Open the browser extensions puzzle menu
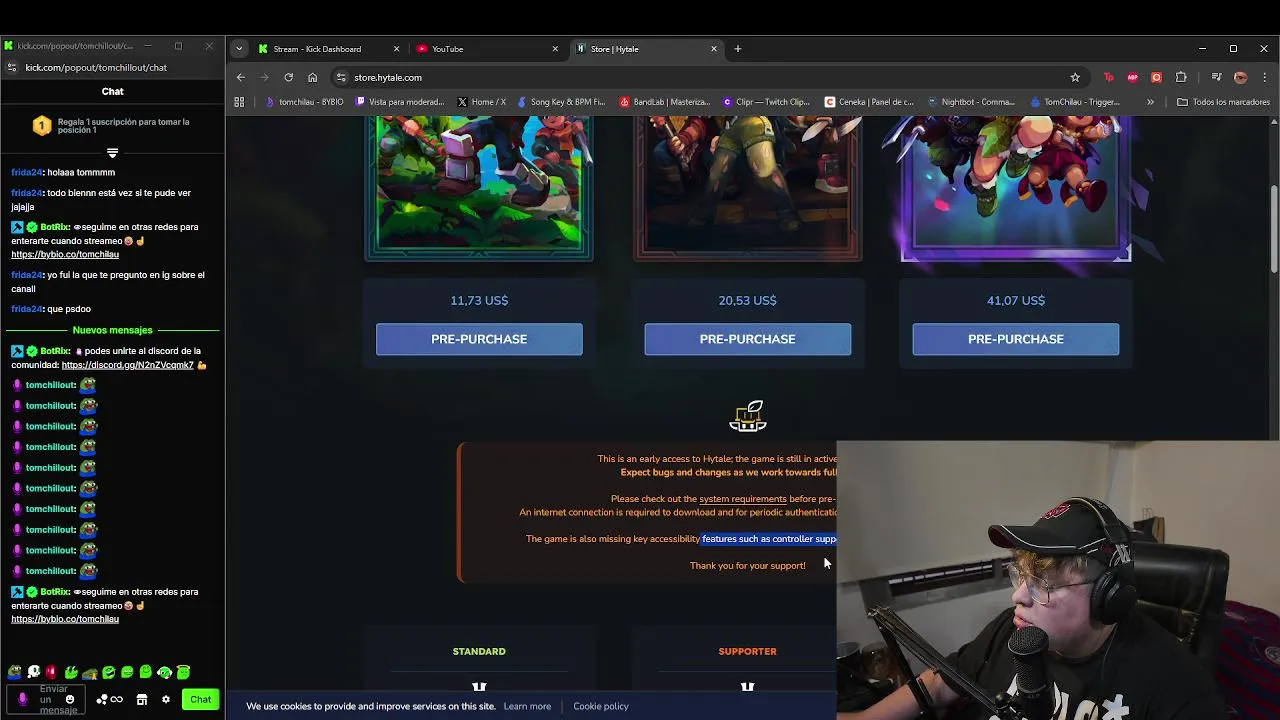The height and width of the screenshot is (720, 1280). click(1181, 77)
